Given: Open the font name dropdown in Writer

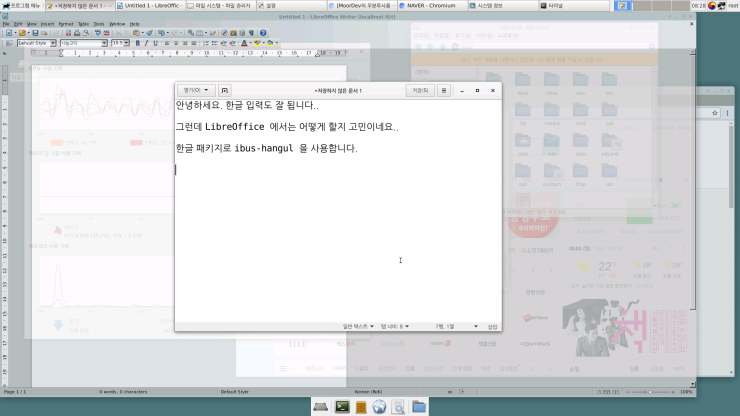Looking at the screenshot, I should [104, 43].
